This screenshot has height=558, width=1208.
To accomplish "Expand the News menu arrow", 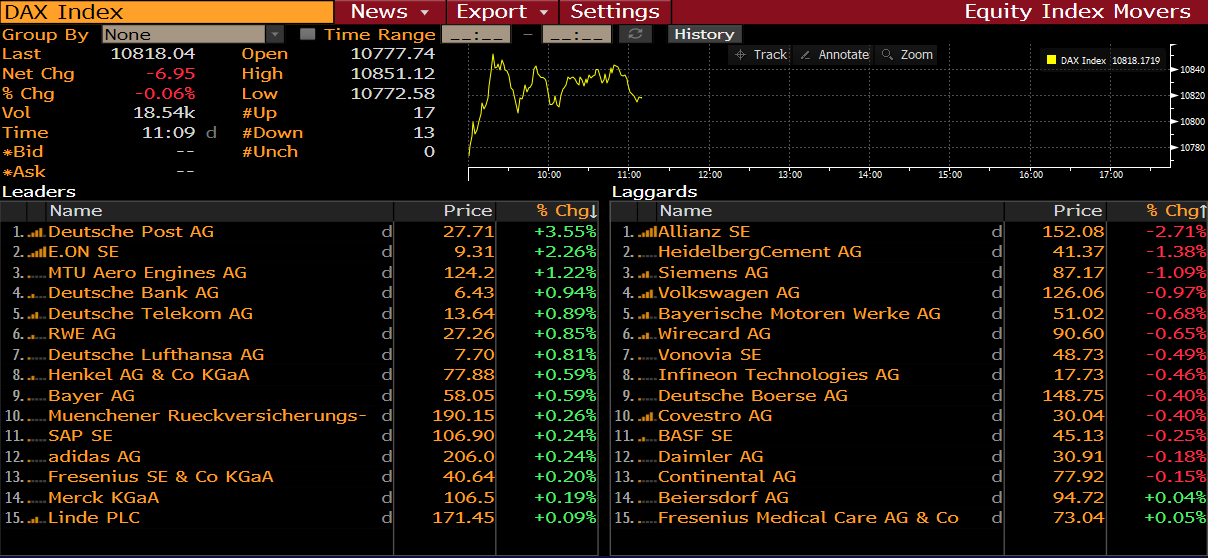I will click(x=425, y=12).
